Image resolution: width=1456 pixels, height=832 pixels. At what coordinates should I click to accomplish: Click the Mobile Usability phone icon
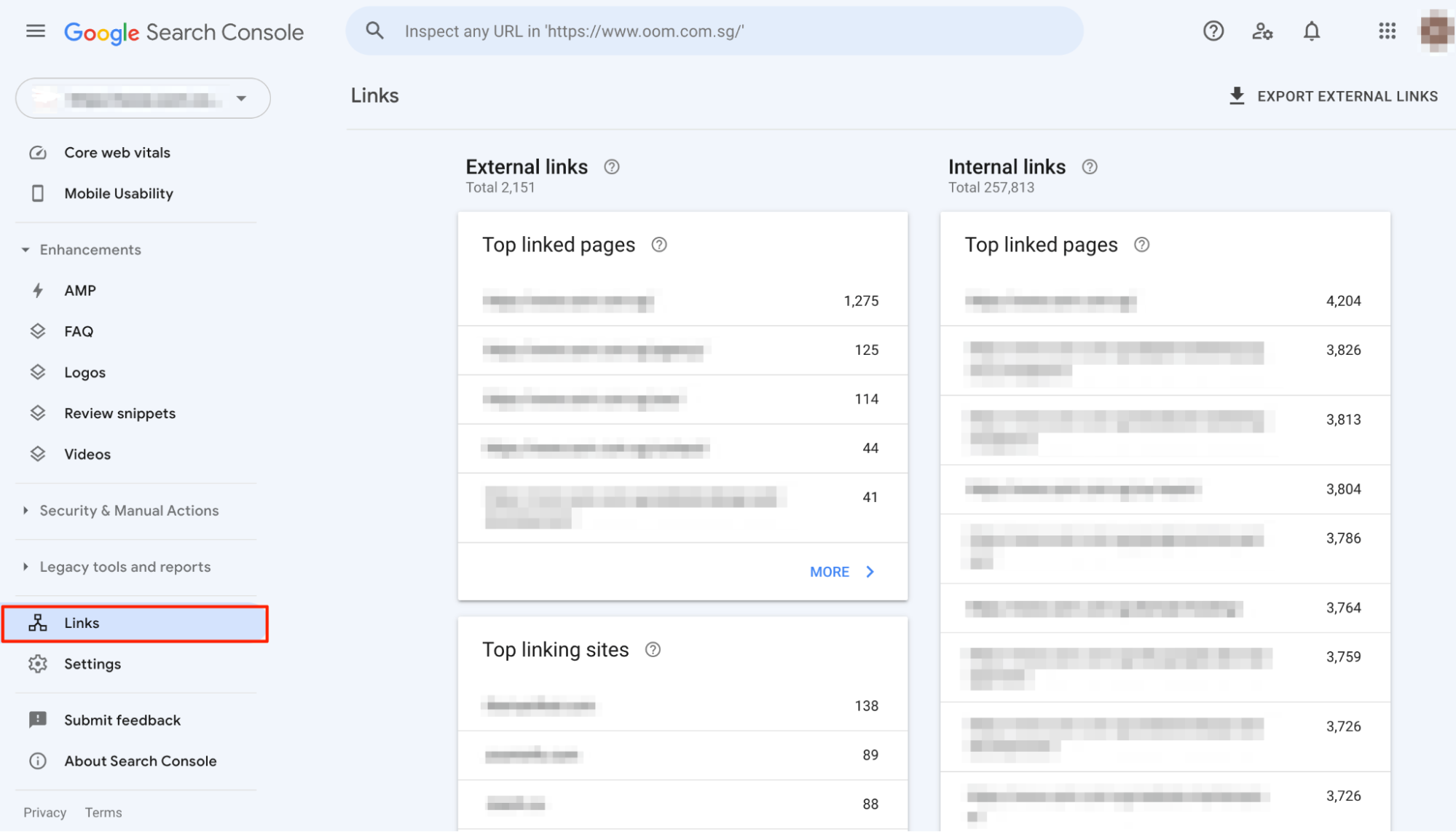coord(38,194)
